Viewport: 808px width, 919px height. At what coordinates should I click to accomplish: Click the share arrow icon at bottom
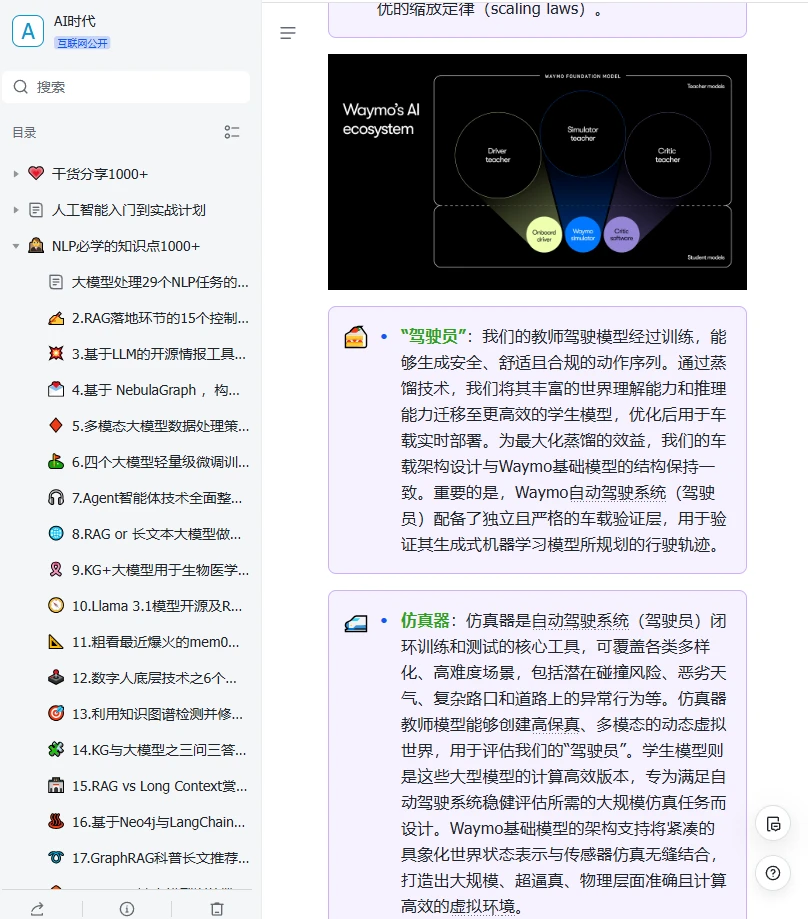tap(37, 909)
